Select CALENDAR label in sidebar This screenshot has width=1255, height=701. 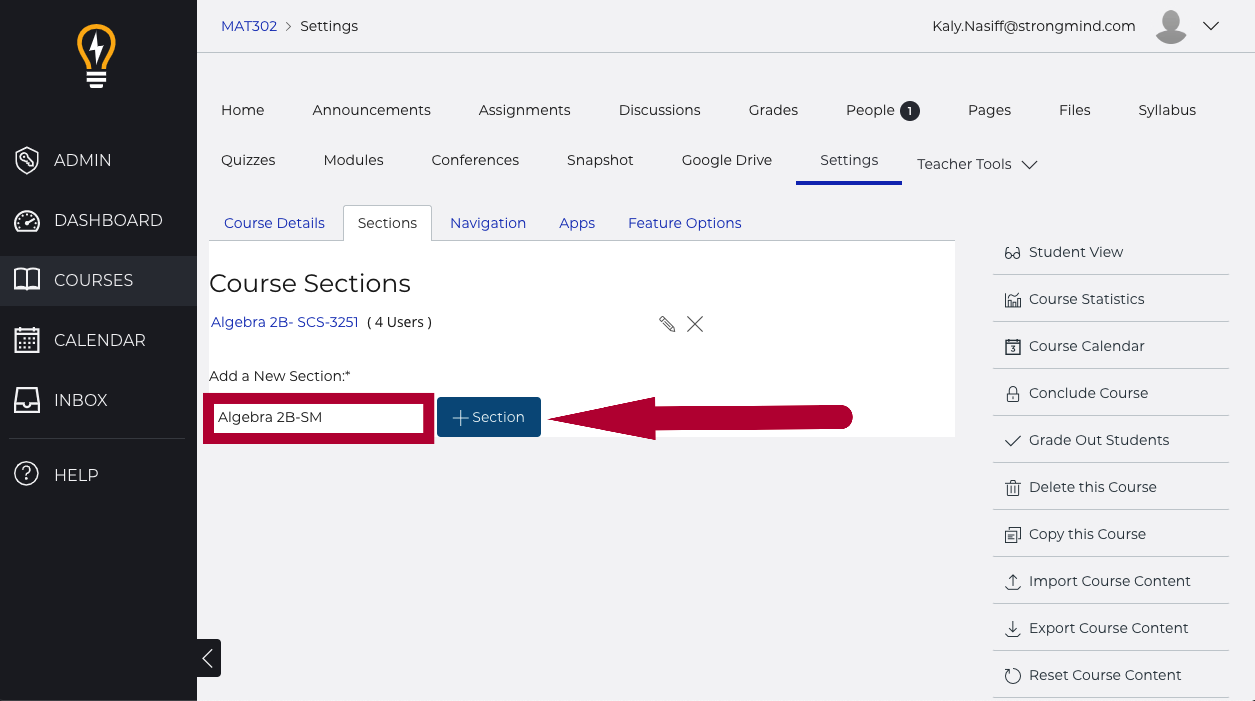point(100,340)
